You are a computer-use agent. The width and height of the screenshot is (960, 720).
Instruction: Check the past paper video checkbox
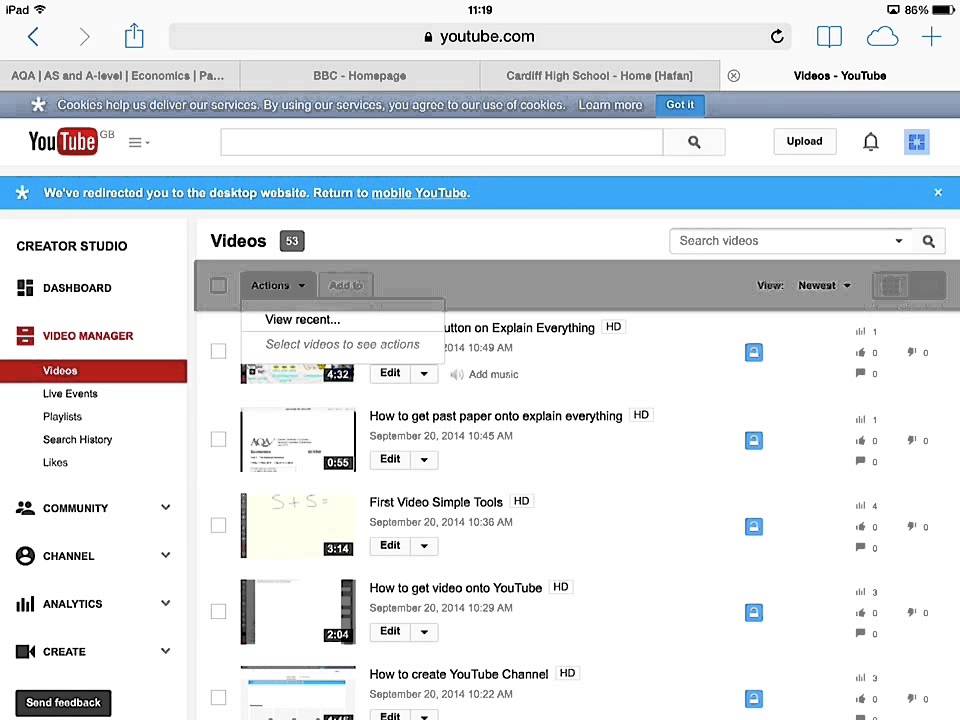[219, 439]
